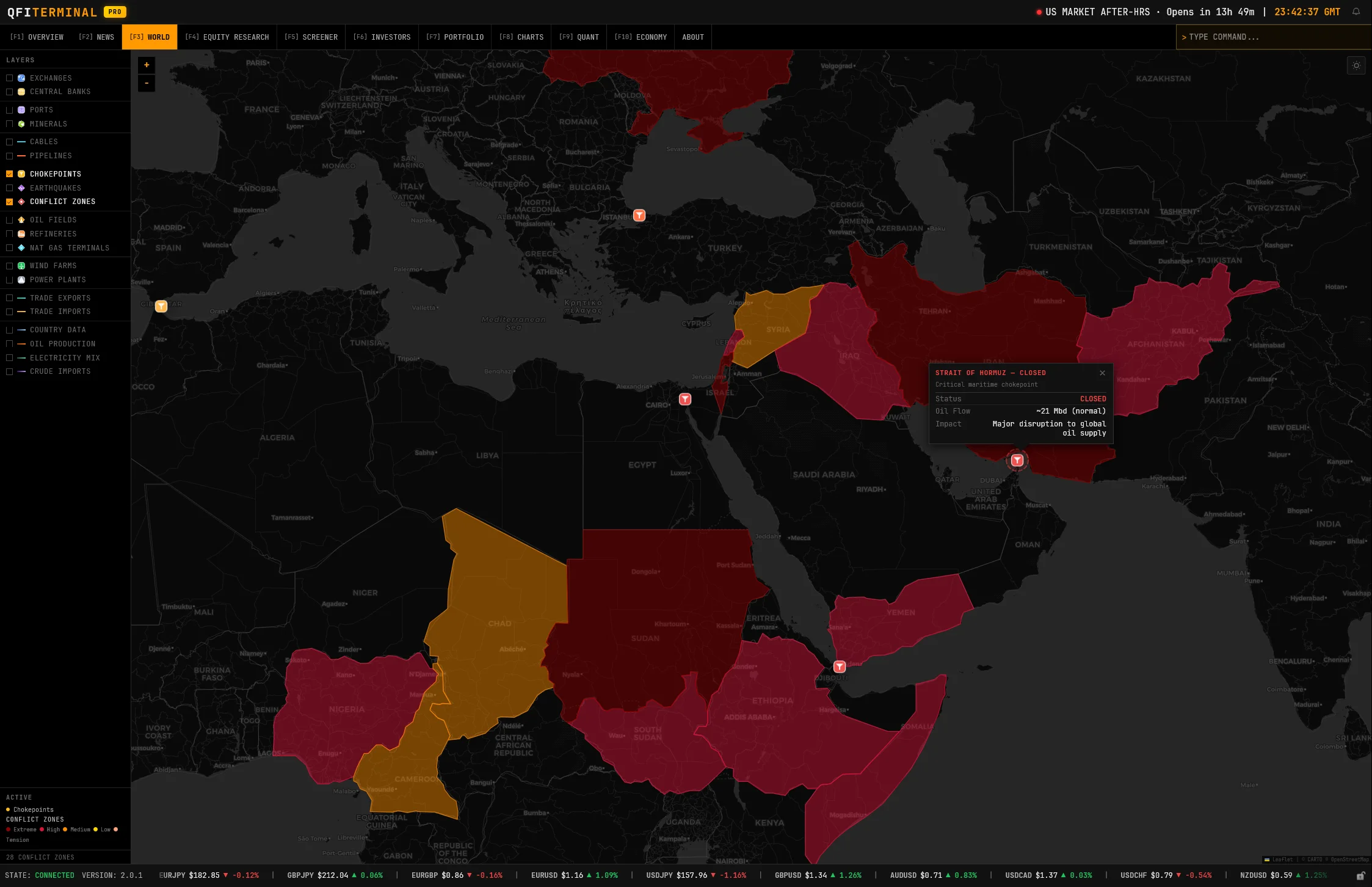Click the Gibraltar chokepoint marker
This screenshot has height=887, width=1372.
coord(161,306)
